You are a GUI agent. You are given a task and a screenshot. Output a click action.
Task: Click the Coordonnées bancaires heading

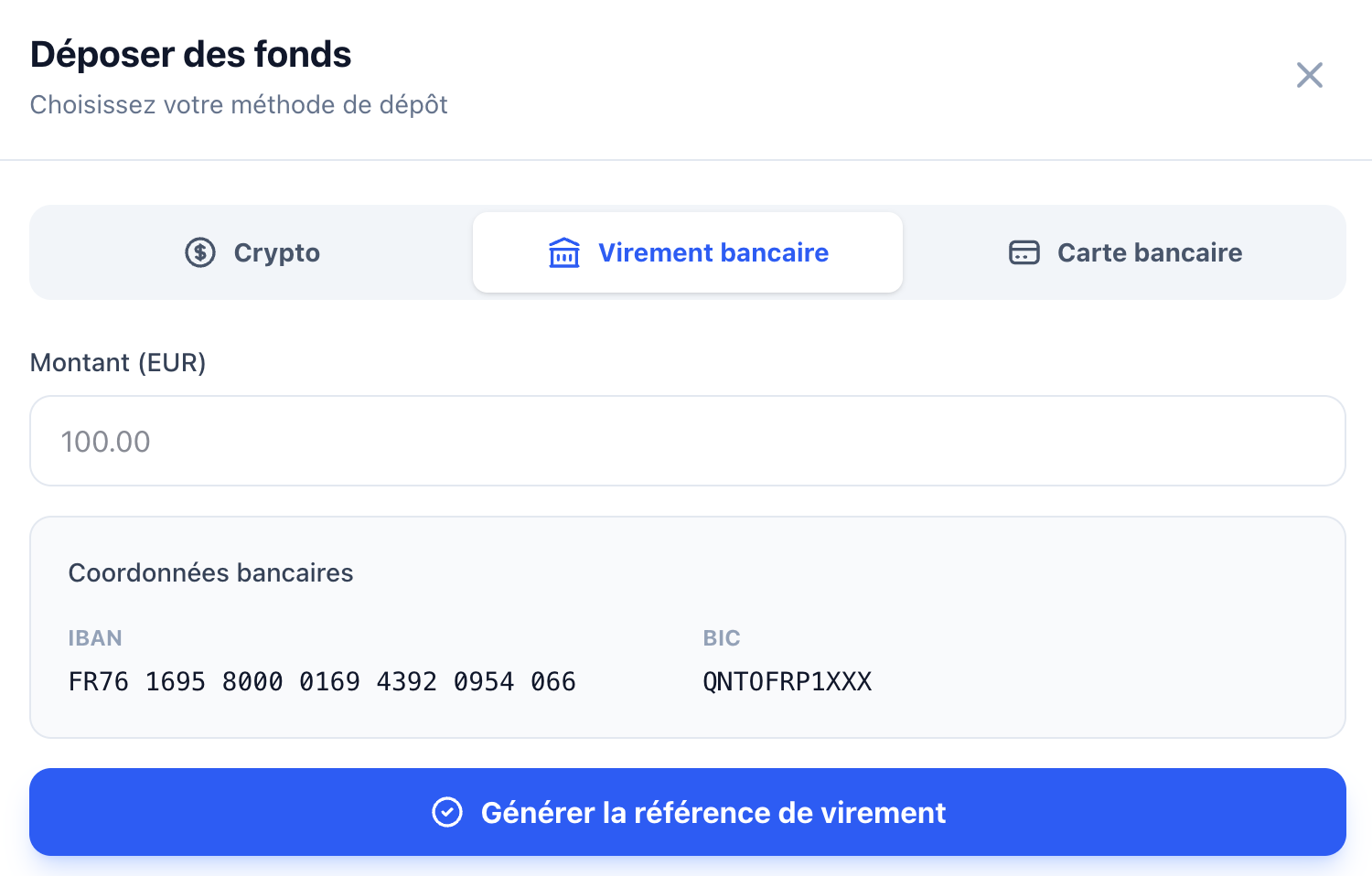pos(210,573)
